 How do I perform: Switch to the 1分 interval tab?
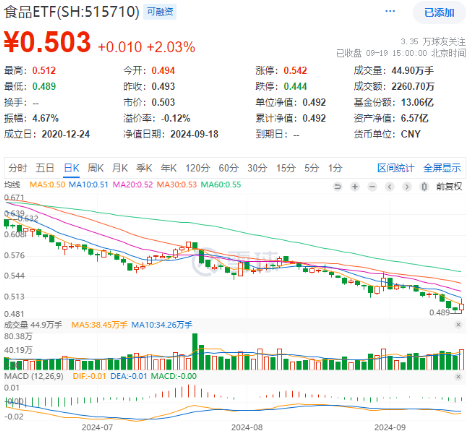click(335, 168)
